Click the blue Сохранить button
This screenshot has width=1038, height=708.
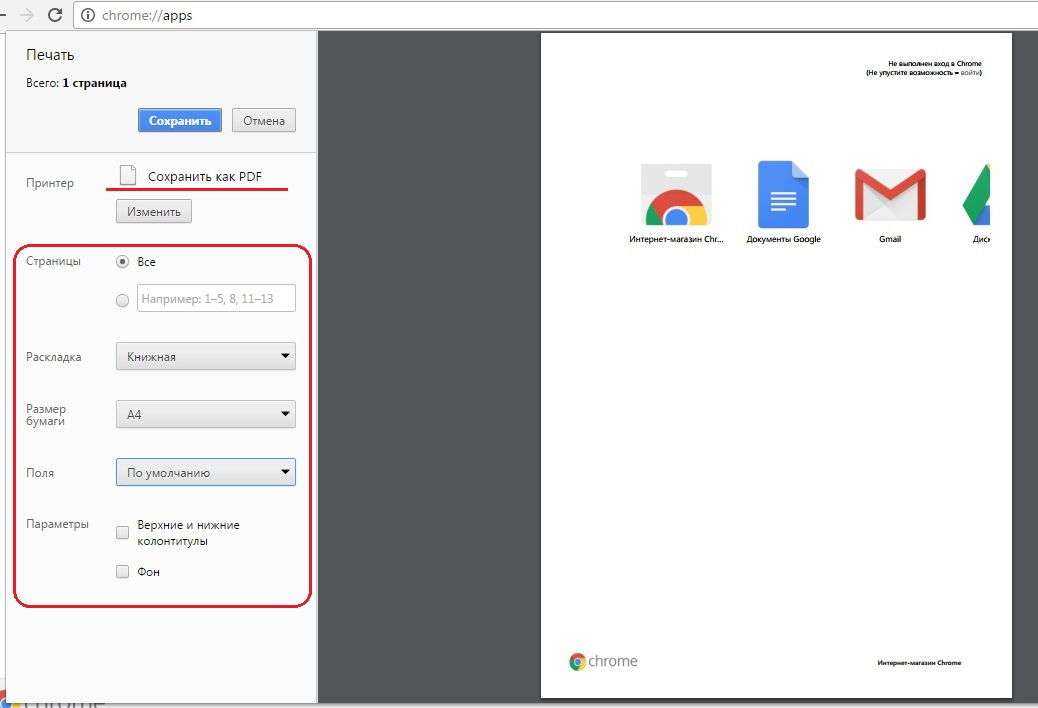click(179, 120)
